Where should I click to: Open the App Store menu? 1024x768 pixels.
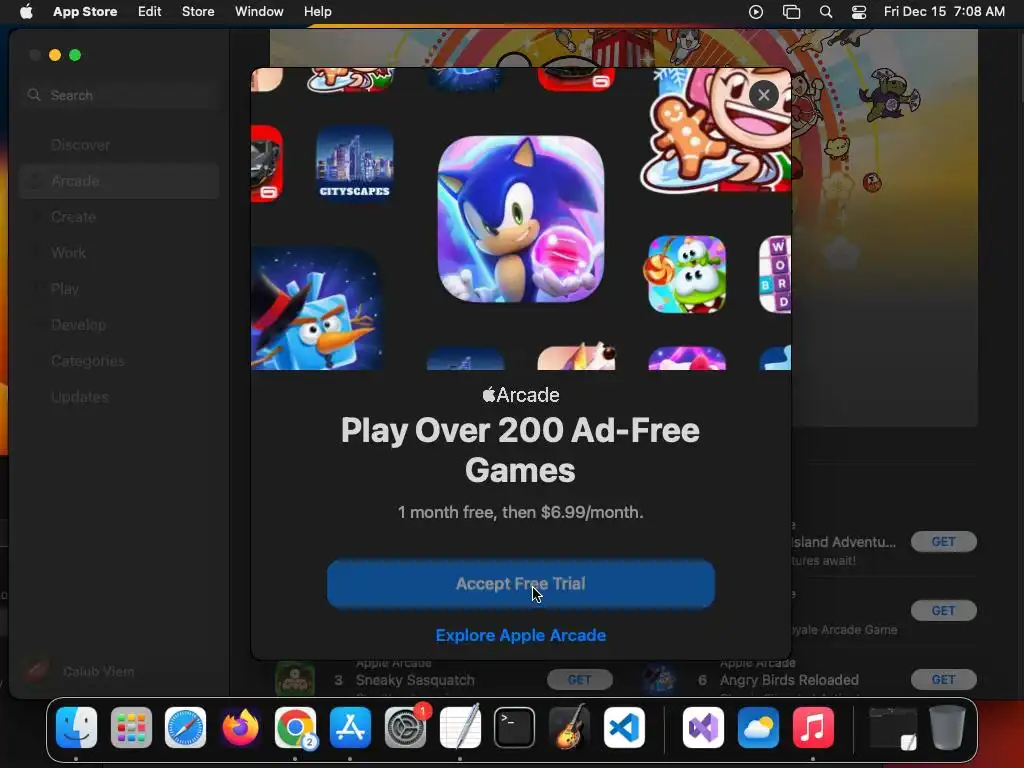85,12
